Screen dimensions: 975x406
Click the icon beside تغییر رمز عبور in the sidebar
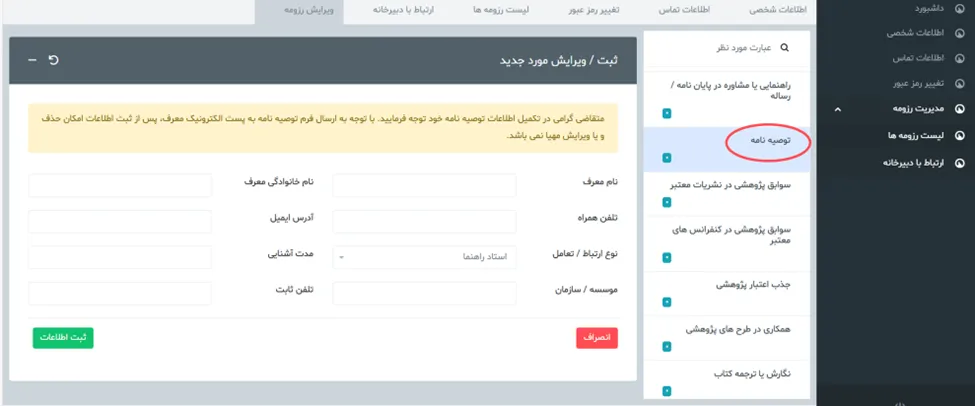961,83
